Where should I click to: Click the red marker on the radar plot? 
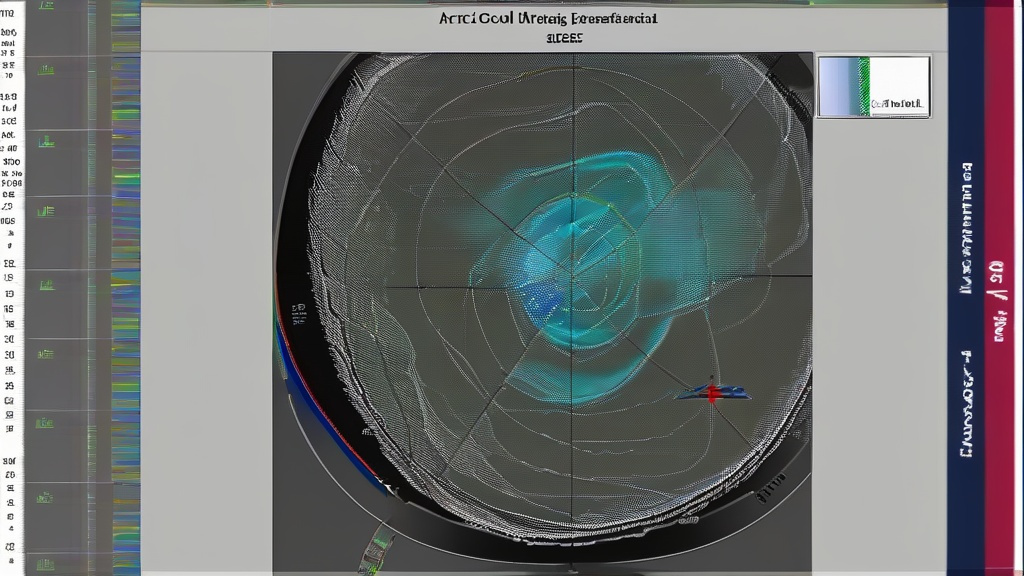711,393
